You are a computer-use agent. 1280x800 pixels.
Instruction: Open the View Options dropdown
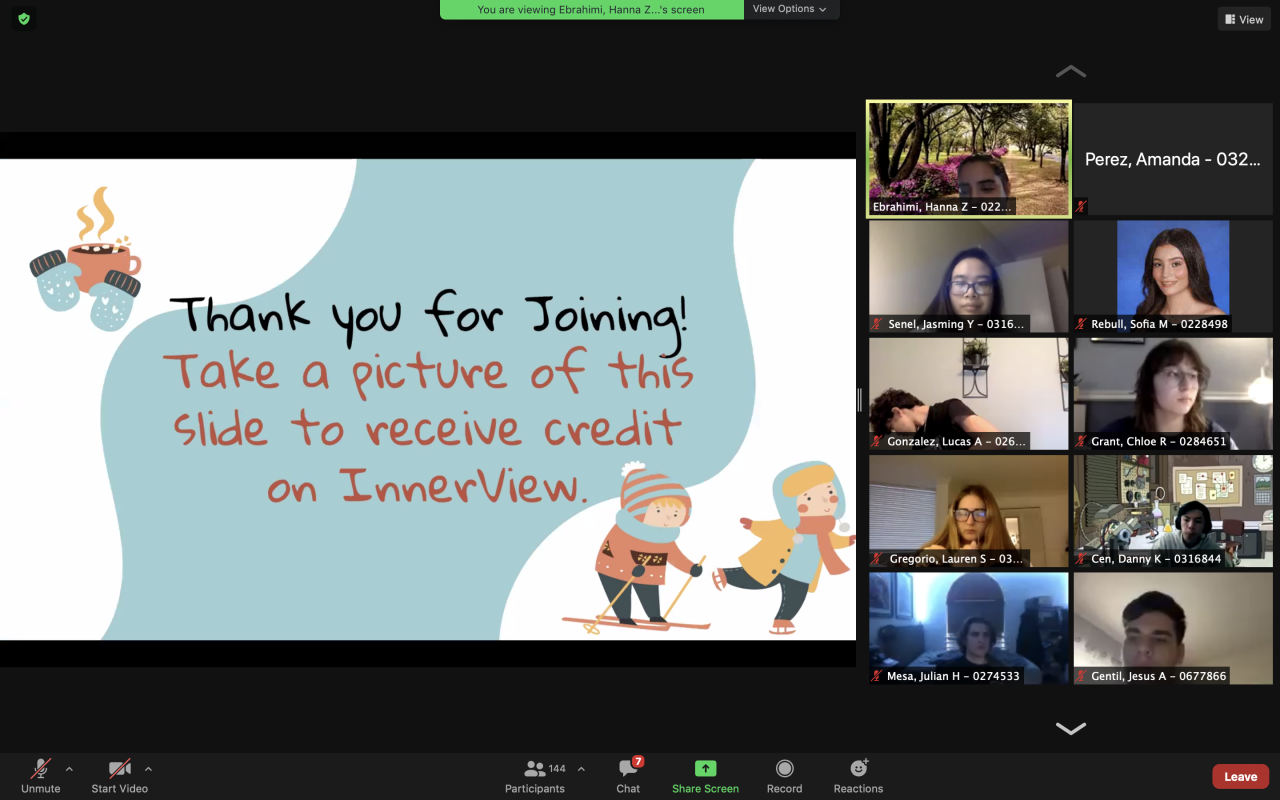coord(790,9)
